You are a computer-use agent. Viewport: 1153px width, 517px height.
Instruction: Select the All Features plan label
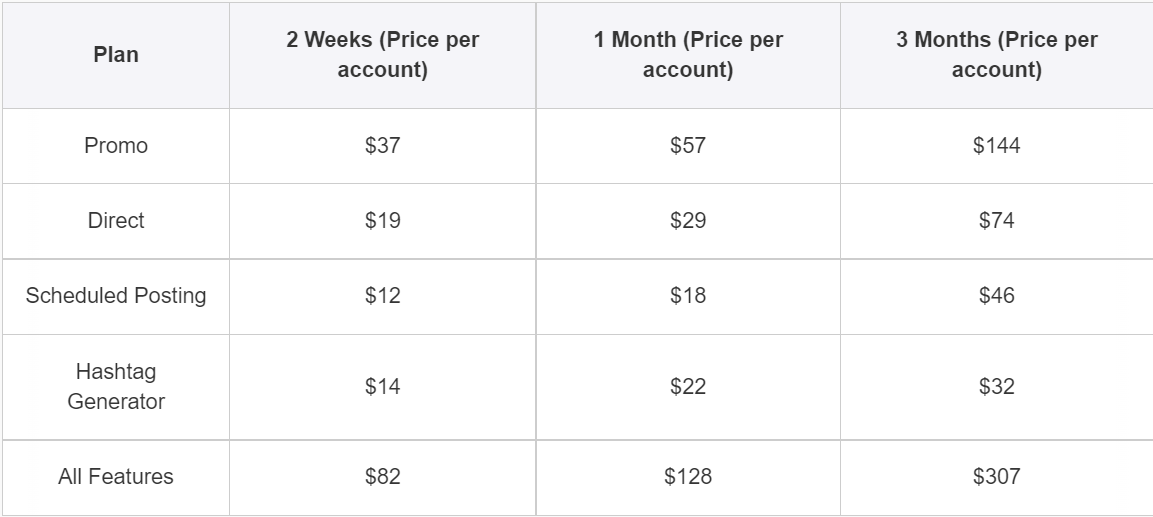(x=116, y=477)
